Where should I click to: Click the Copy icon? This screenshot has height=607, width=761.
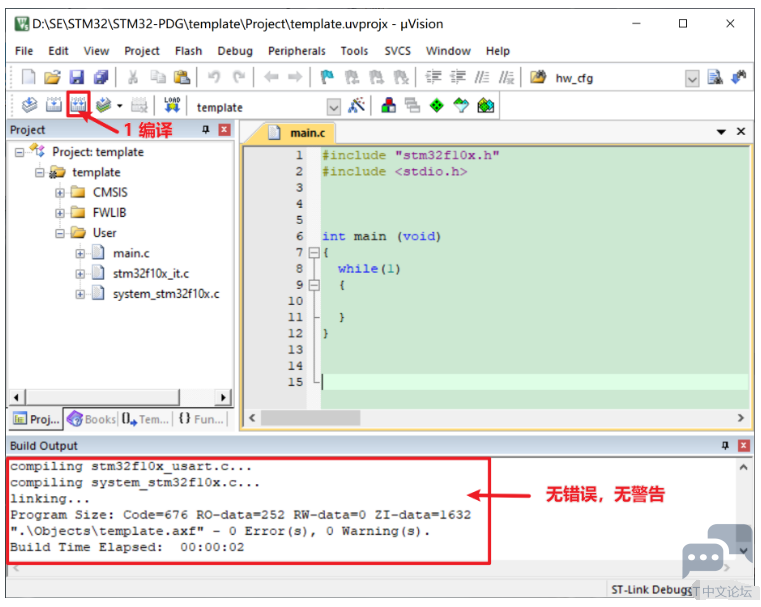point(158,77)
